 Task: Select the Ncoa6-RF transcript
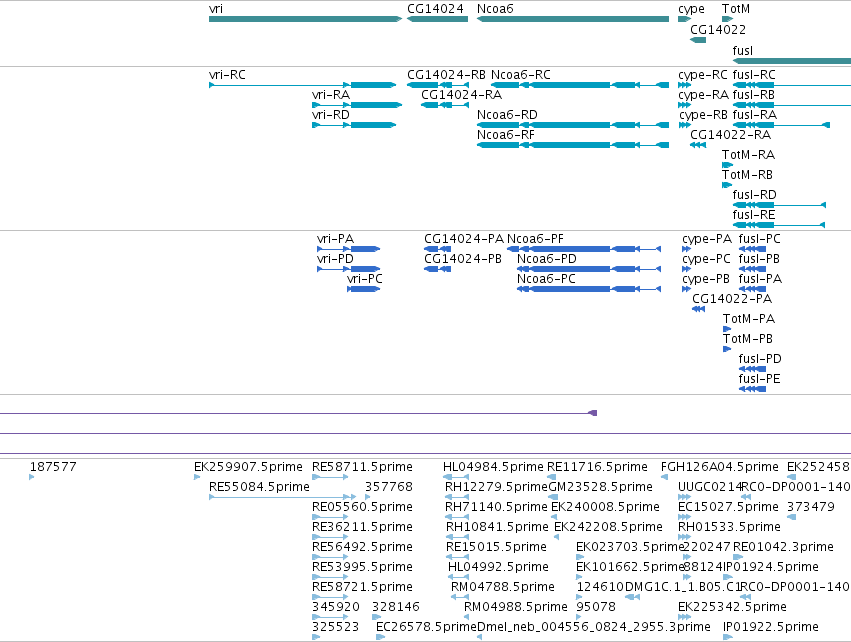click(x=573, y=145)
